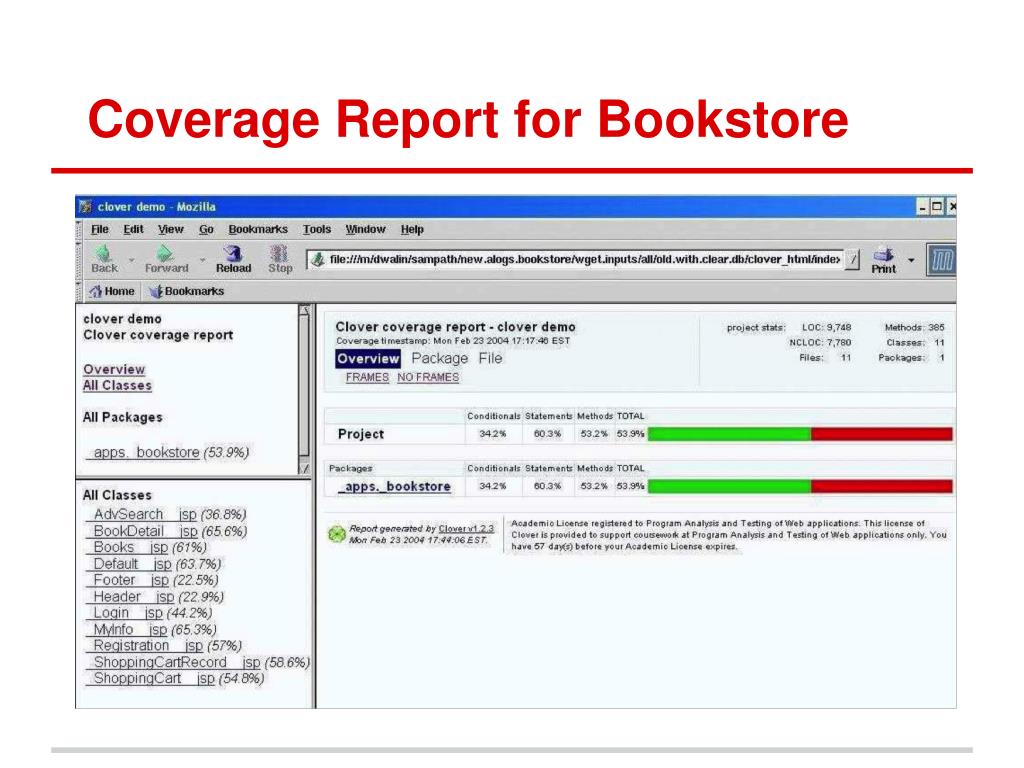
Task: Click the Print icon
Action: (883, 253)
